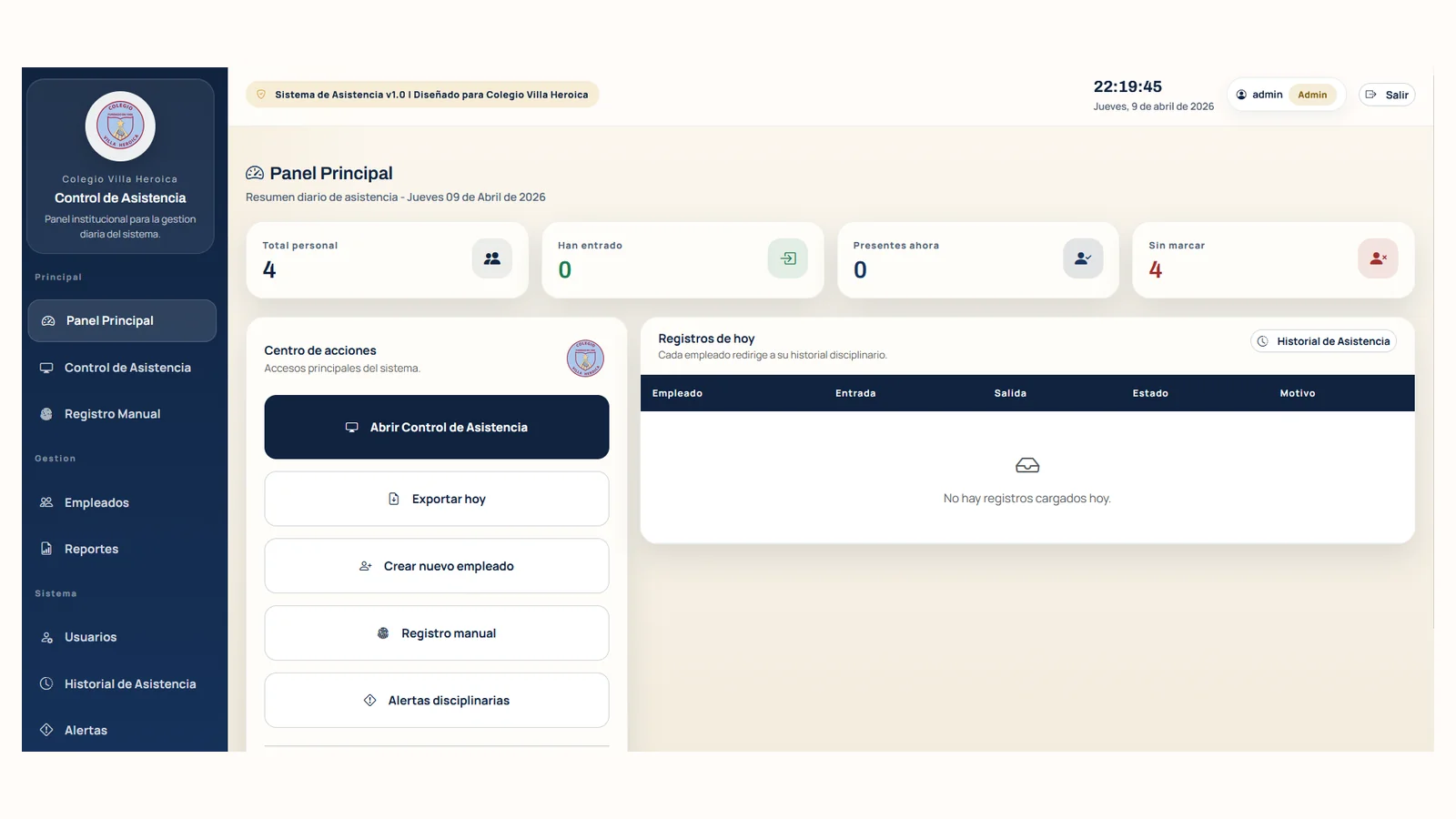Click the dashboard icon beside Panel Principal heading

point(255,173)
